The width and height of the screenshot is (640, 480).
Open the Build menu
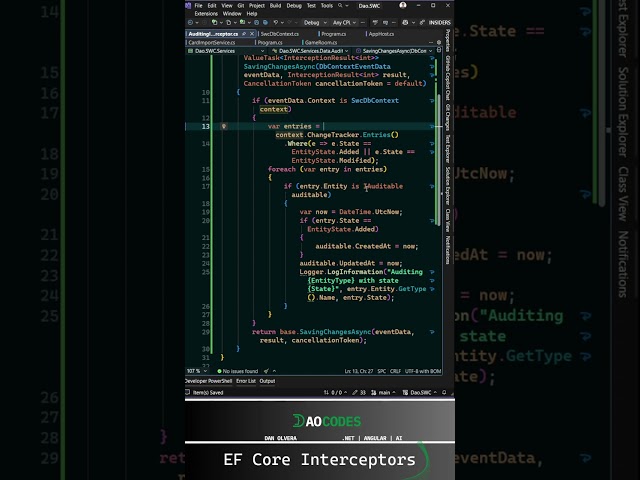pyautogui.click(x=276, y=6)
